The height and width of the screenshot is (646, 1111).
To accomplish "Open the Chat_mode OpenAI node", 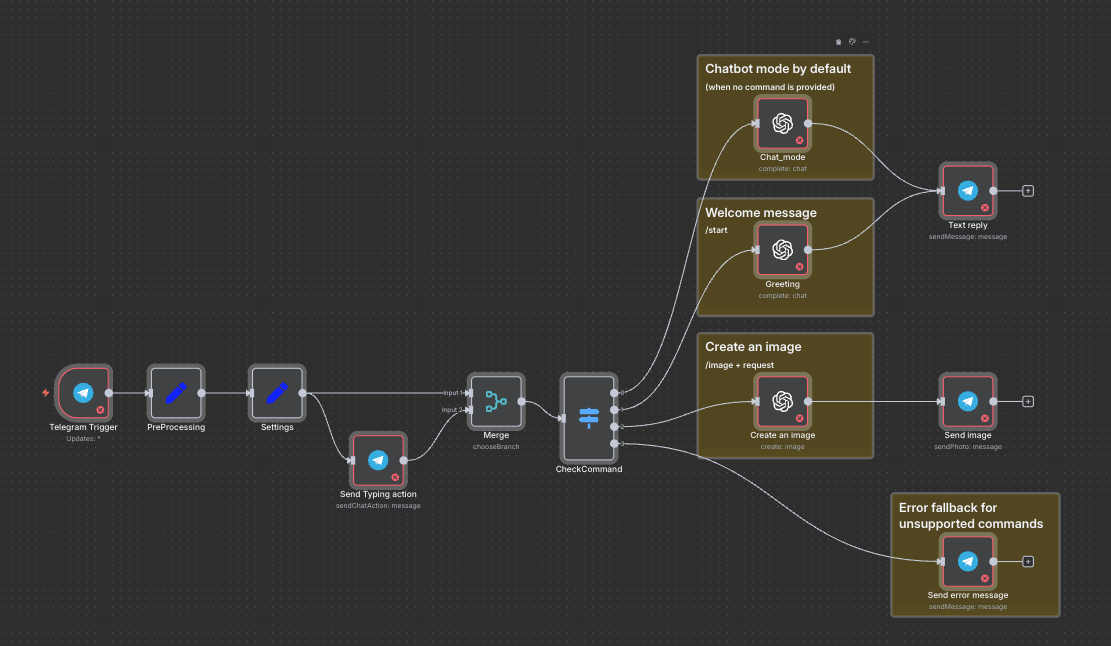I will pos(782,124).
